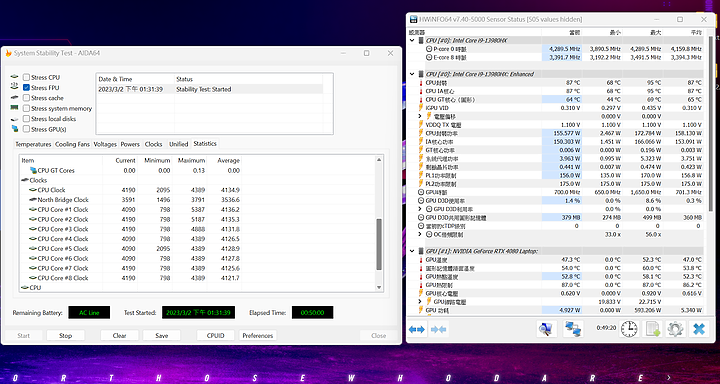The width and height of the screenshot is (720, 384).
Task: Click the icon beside Stress FPU
Action: 15,87
